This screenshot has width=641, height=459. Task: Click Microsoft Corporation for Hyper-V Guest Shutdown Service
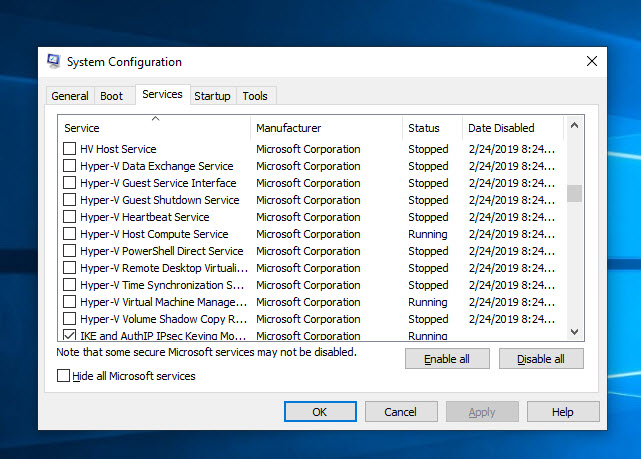click(x=308, y=200)
